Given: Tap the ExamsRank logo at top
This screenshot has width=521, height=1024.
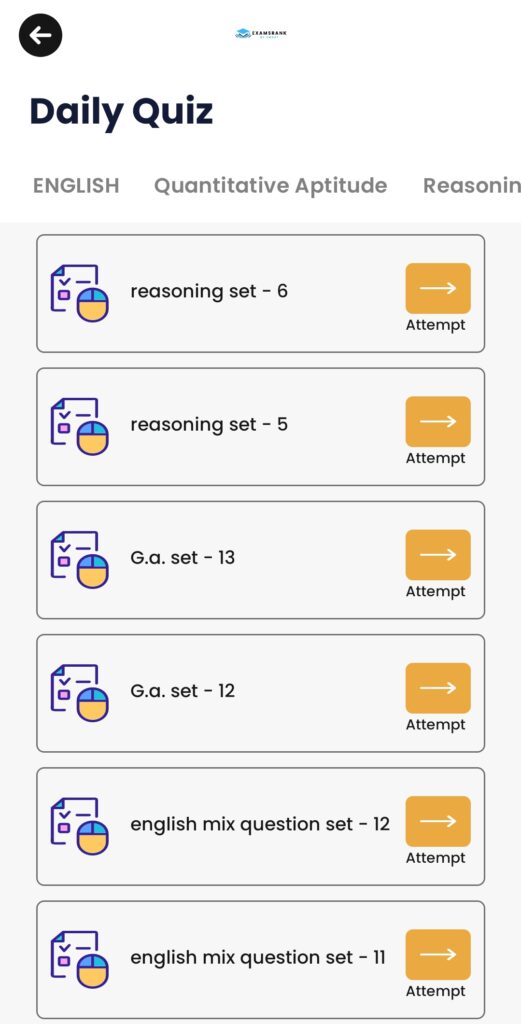Looking at the screenshot, I should click(x=260, y=34).
